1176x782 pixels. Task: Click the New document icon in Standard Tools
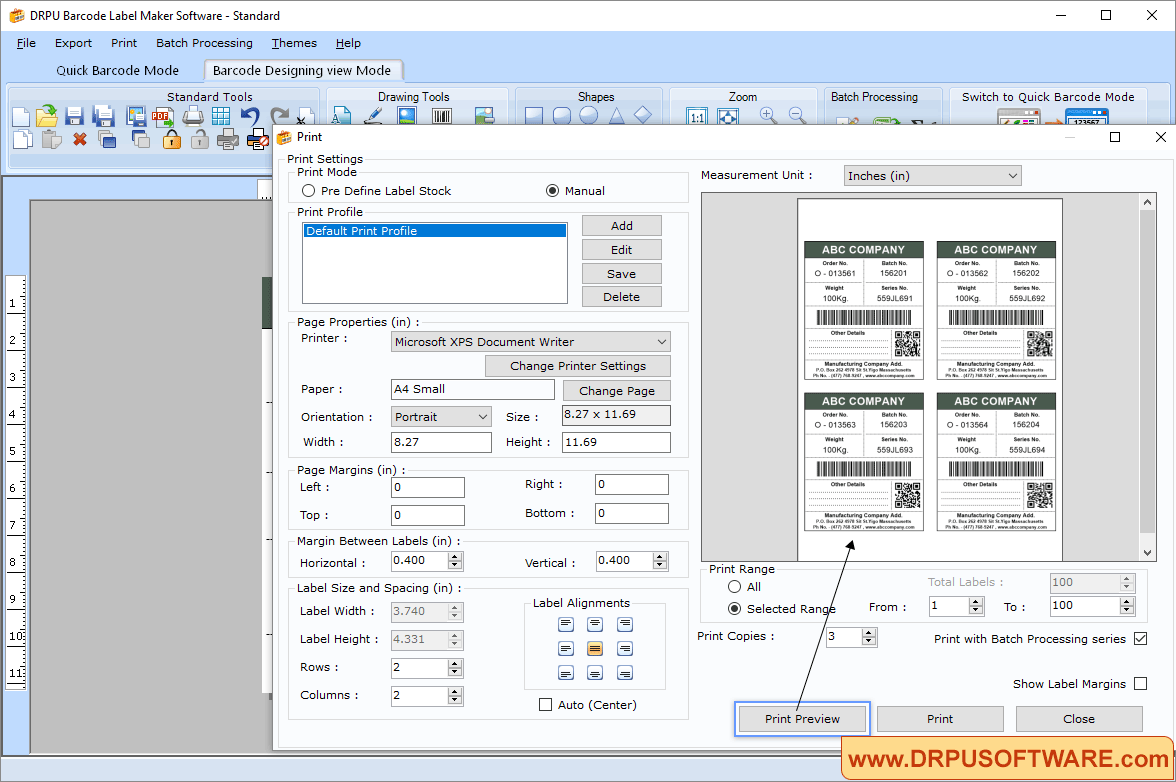pyautogui.click(x=21, y=116)
